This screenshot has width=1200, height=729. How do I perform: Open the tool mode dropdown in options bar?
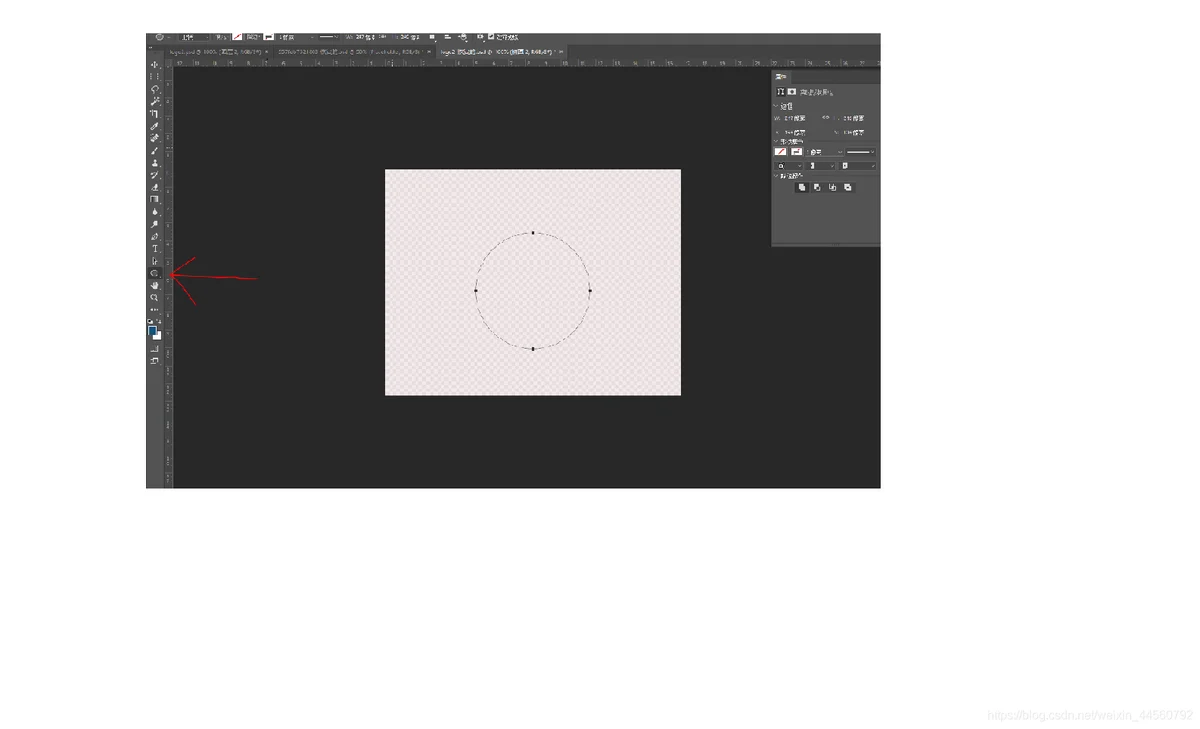(194, 37)
